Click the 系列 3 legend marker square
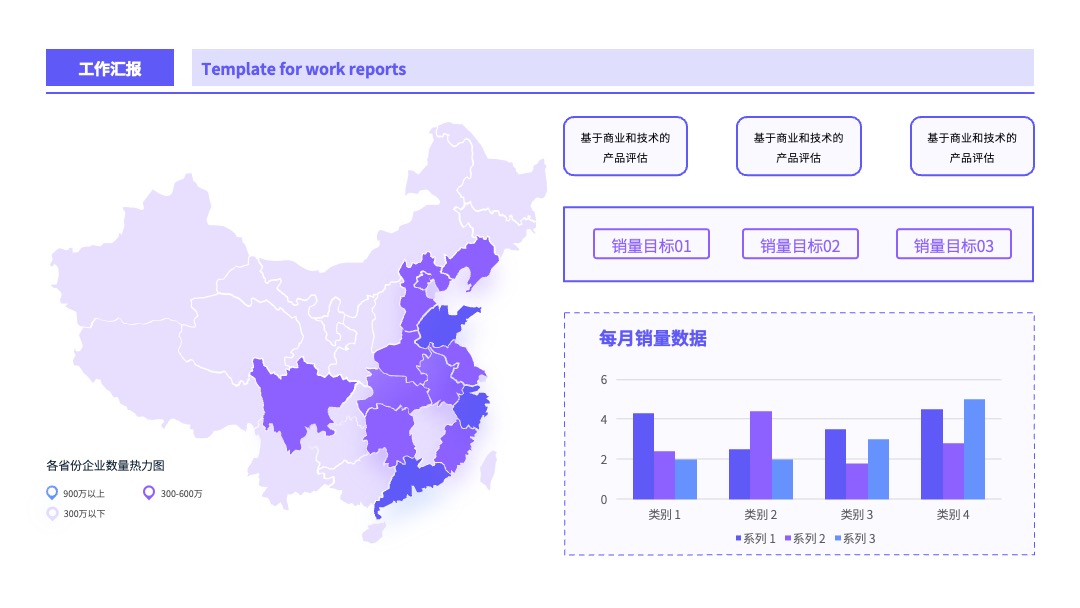1080x608 pixels. click(838, 538)
